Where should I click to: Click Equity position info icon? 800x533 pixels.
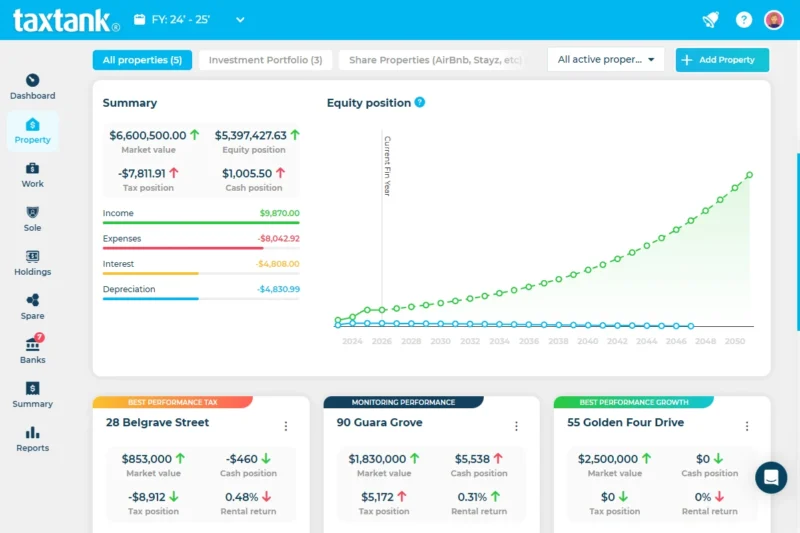(420, 102)
